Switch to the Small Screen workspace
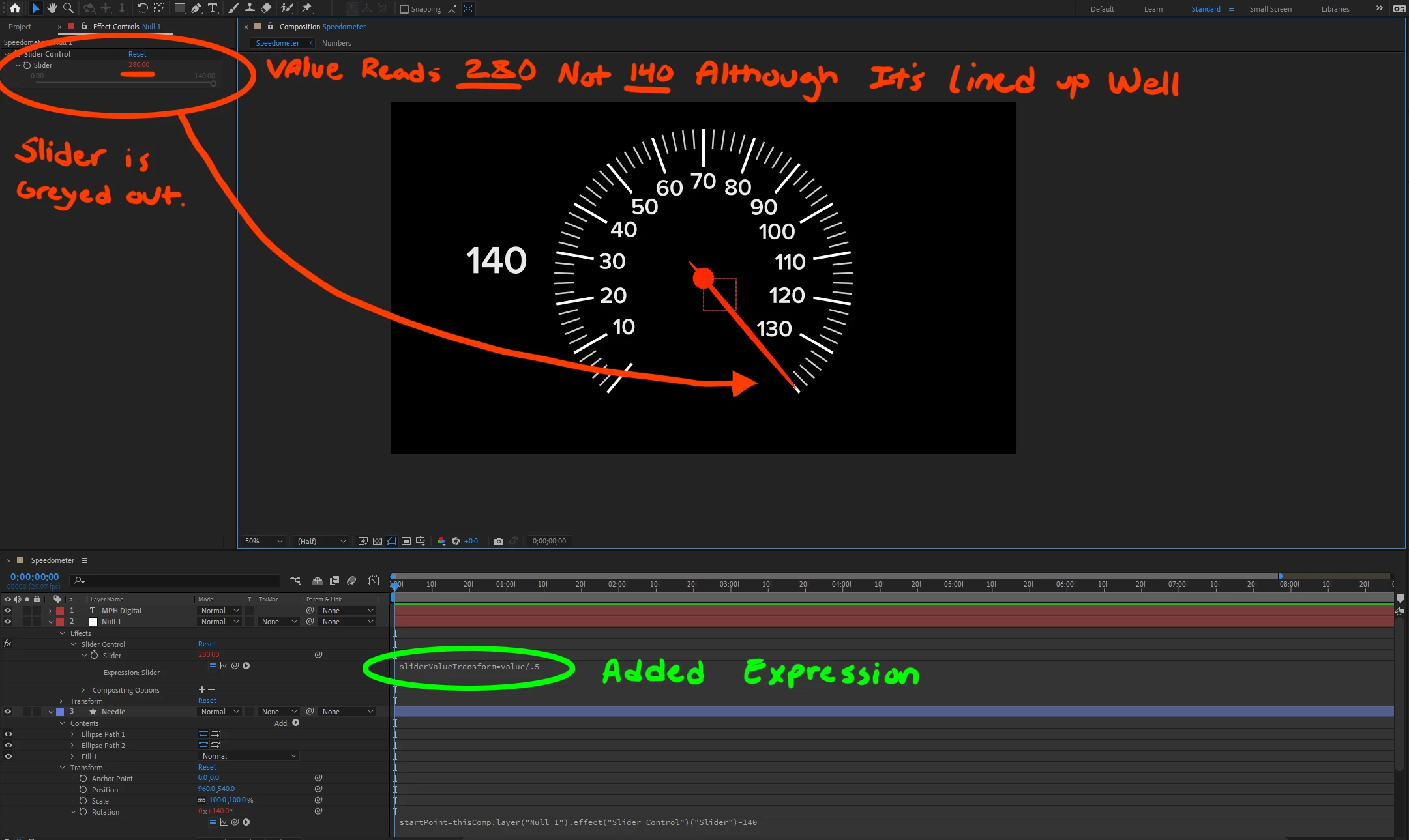Screen dimensions: 1409x840 pos(1270,9)
